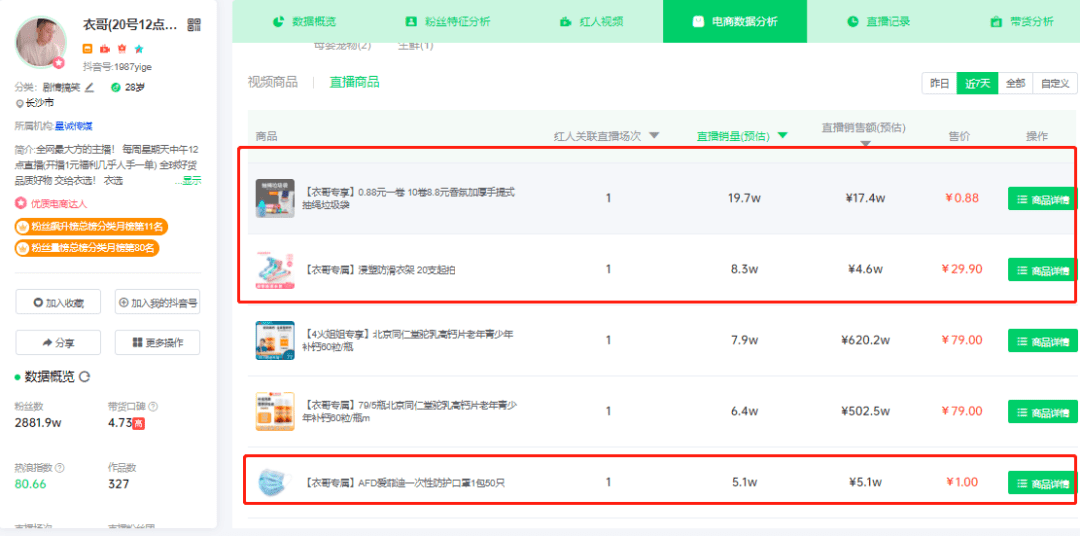Click the AFD一次性防护口罩 product title
This screenshot has height=536, width=1080.
point(404,482)
